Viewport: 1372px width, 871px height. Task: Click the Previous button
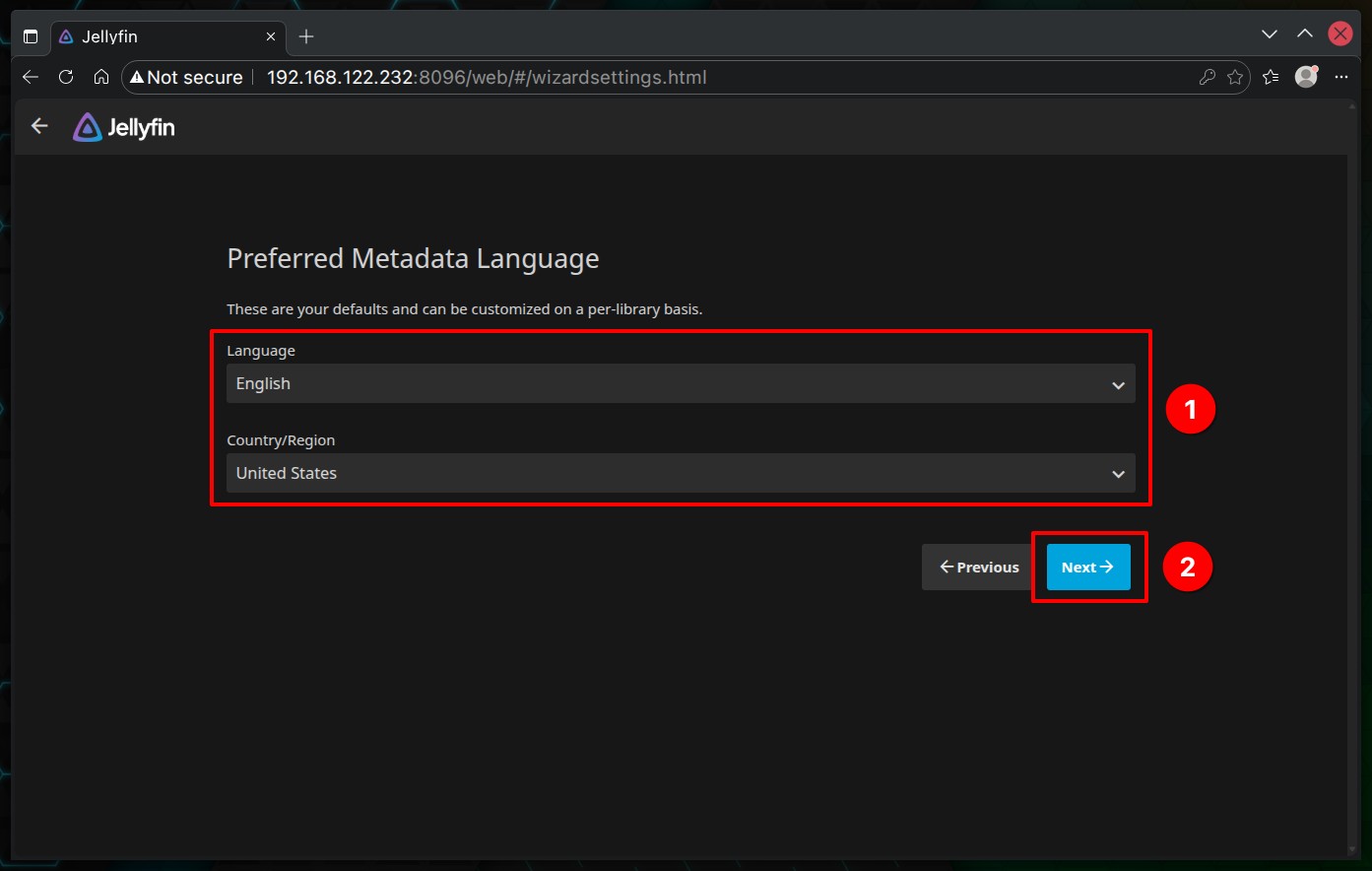coord(979,568)
